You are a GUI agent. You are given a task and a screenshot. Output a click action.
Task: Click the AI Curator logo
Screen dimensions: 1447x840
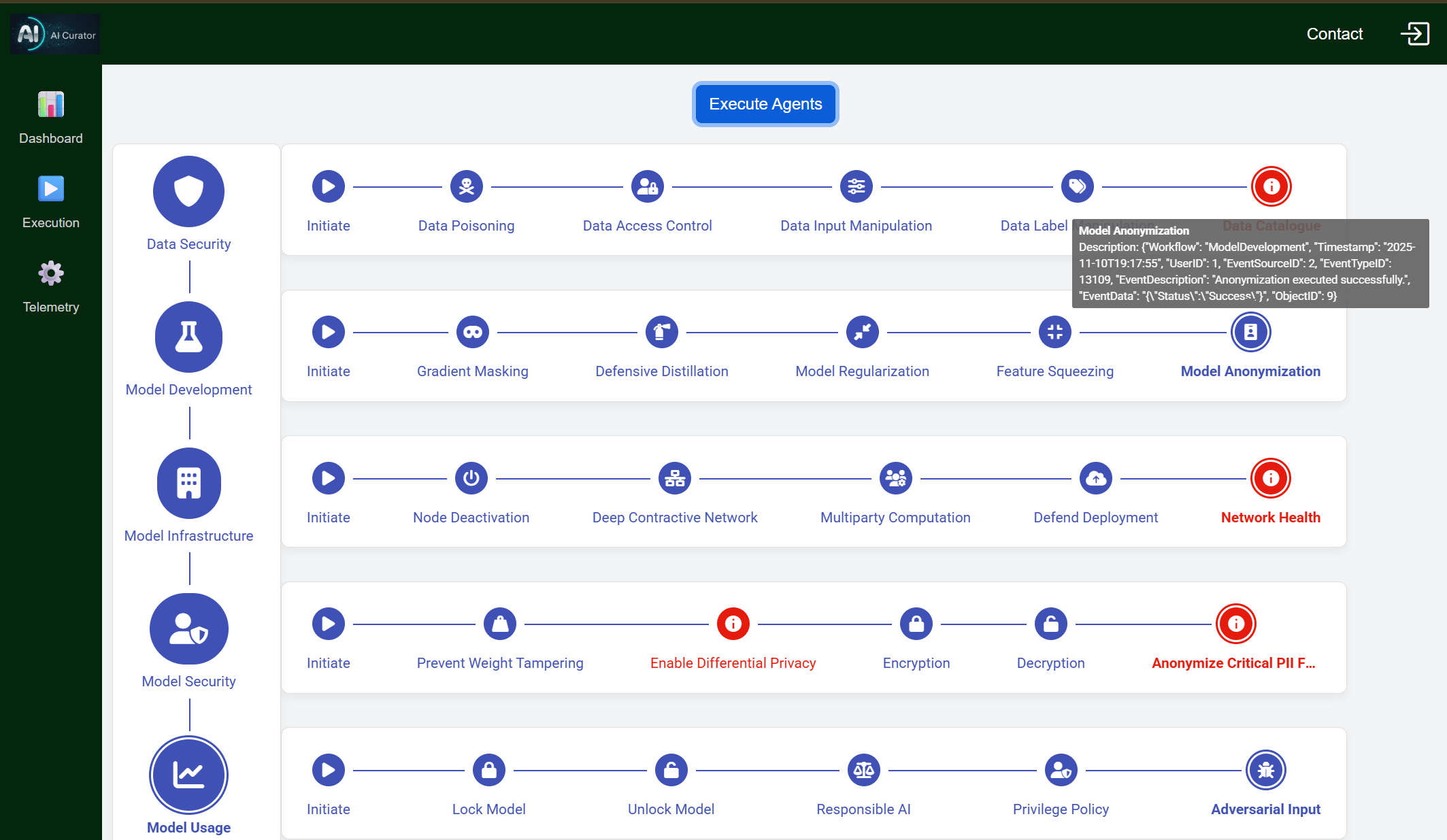(56, 34)
